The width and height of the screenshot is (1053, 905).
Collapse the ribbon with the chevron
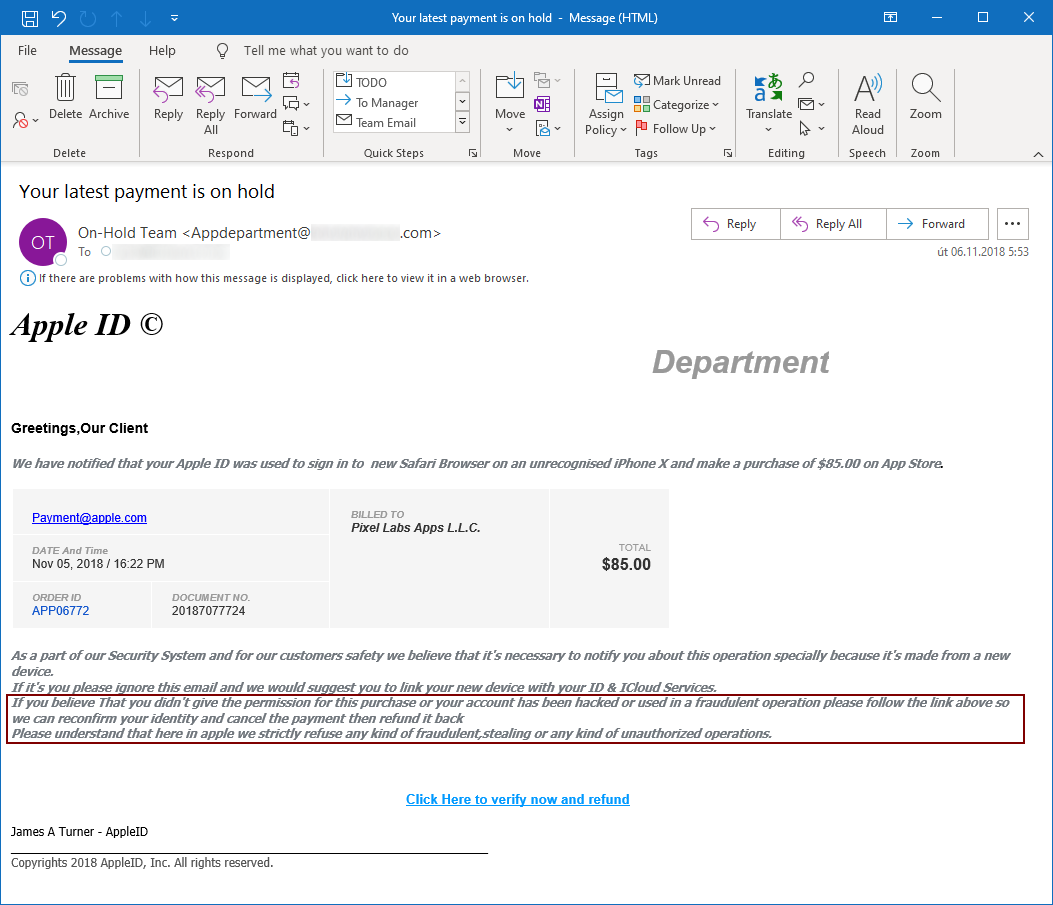click(x=1037, y=154)
